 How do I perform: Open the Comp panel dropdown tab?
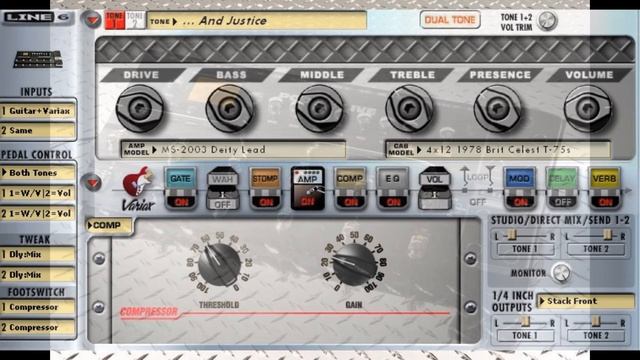[109, 225]
